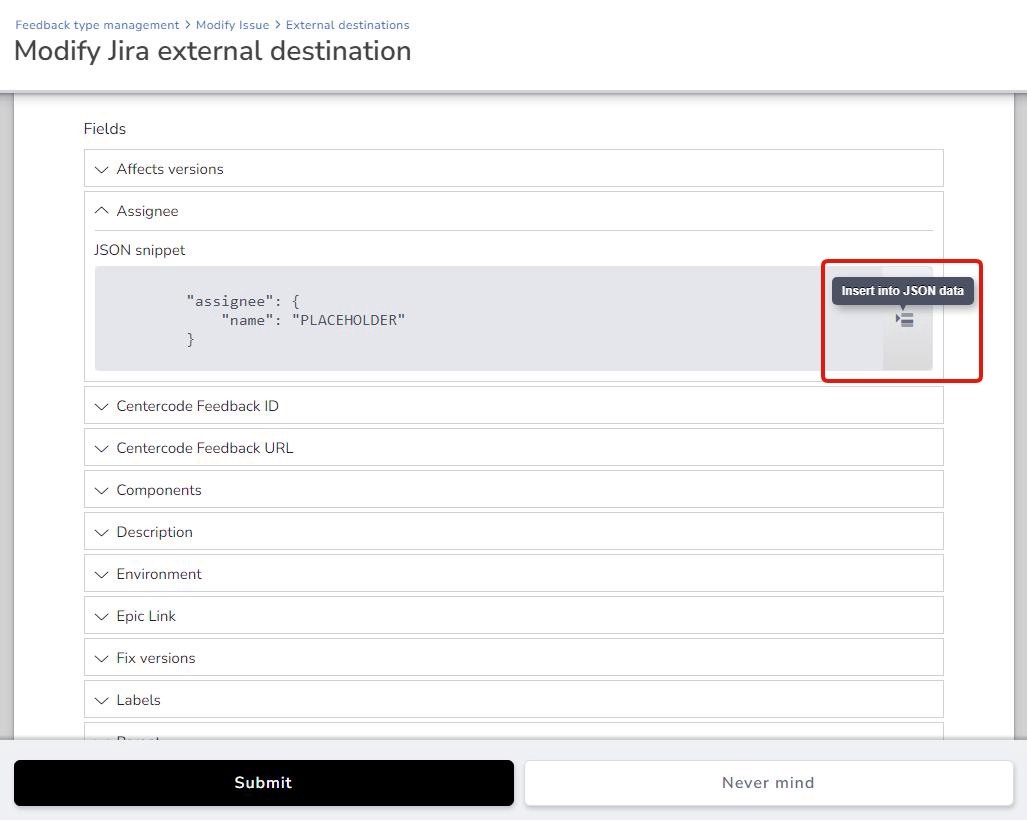Go to Modify Issue breadcrumb
Image resolution: width=1027 pixels, height=820 pixels.
click(x=233, y=25)
